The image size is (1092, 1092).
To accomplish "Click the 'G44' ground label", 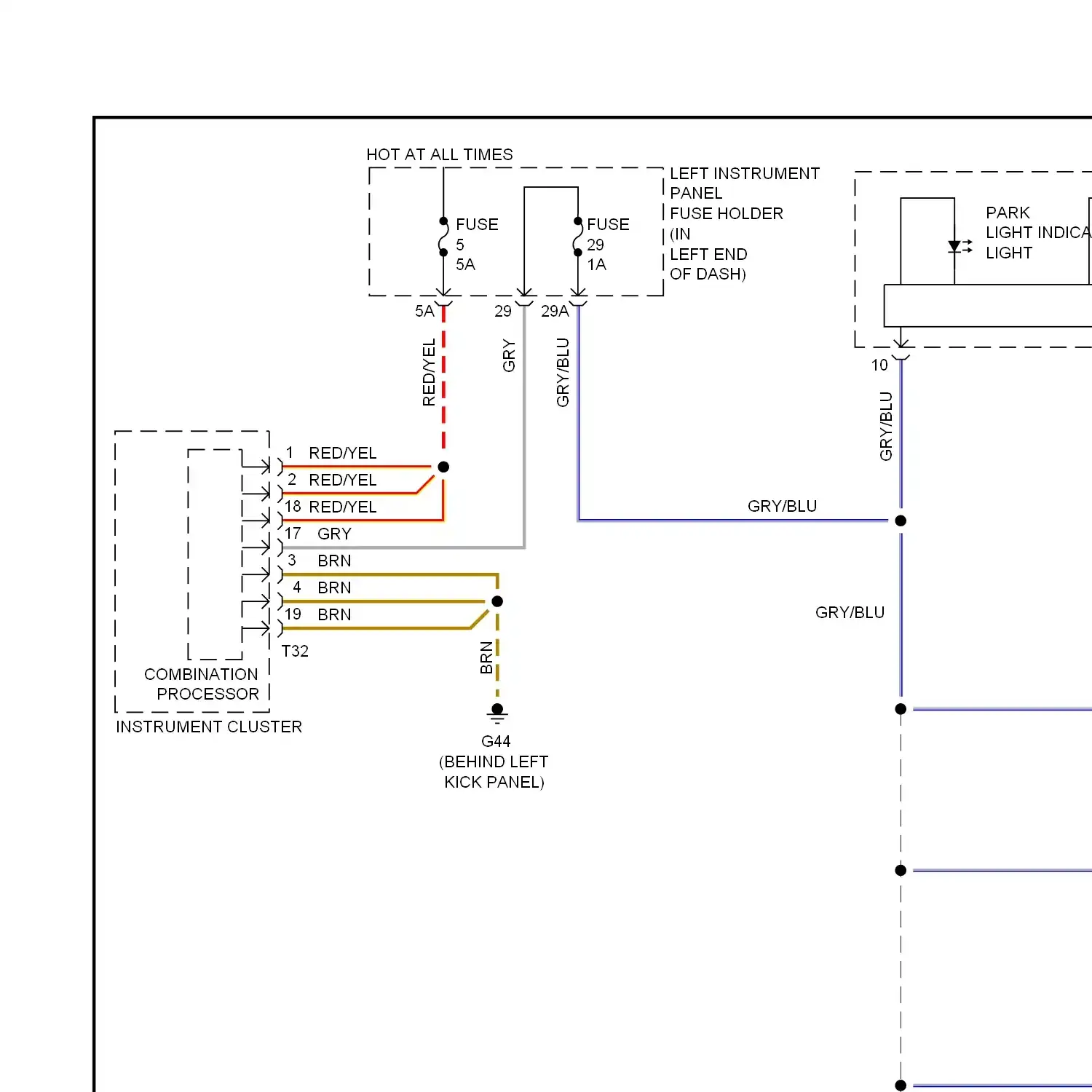I will (x=496, y=741).
